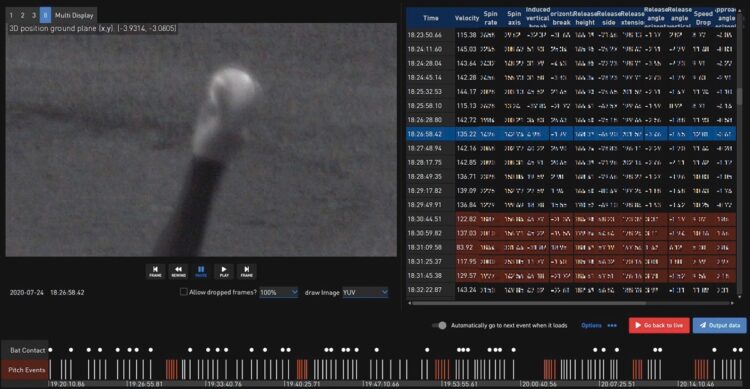The height and width of the screenshot is (389, 750).
Task: Switch to camera view tab 1
Action: pyautogui.click(x=11, y=15)
